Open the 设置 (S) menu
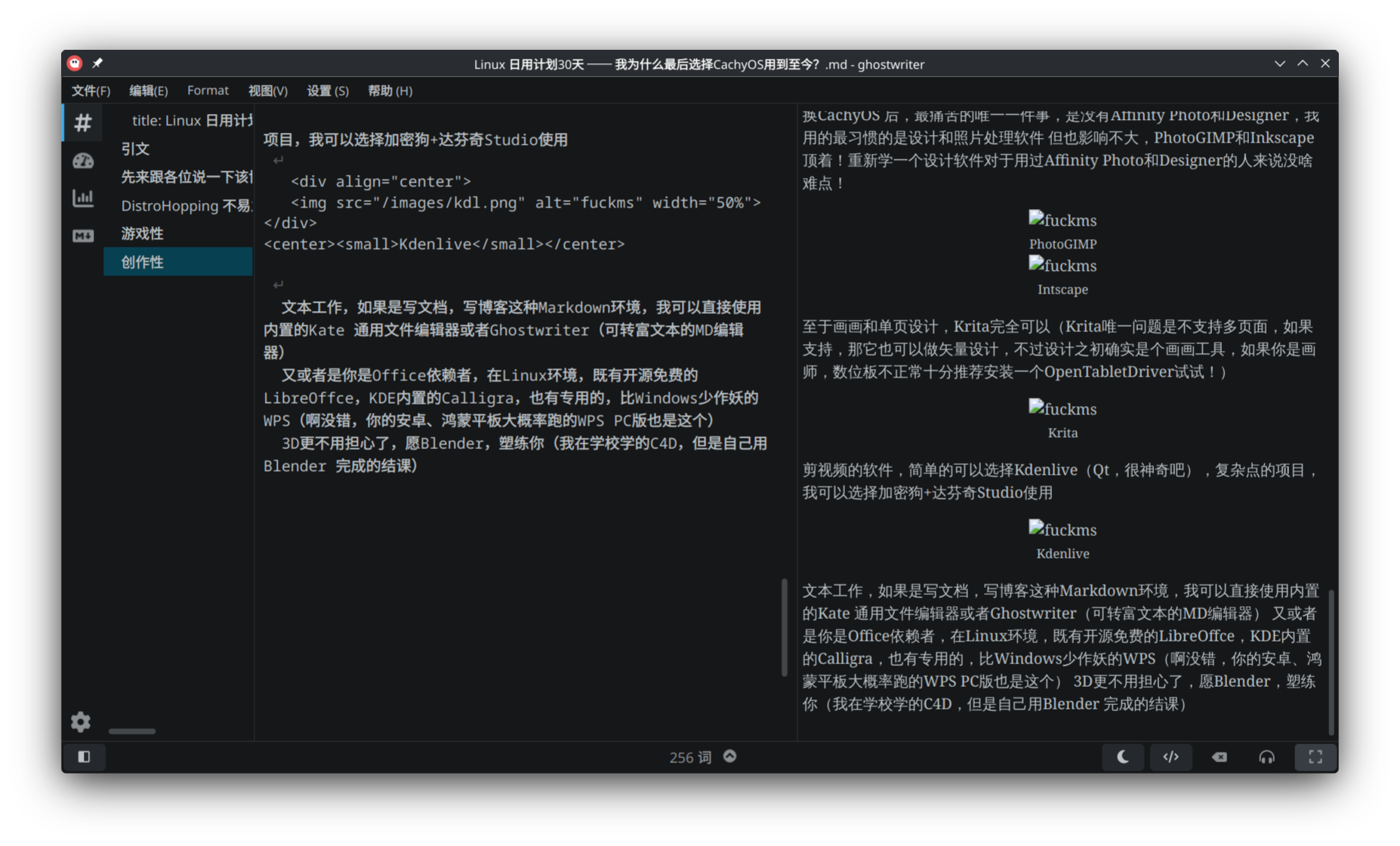Viewport: 1400px width, 846px height. 327,91
